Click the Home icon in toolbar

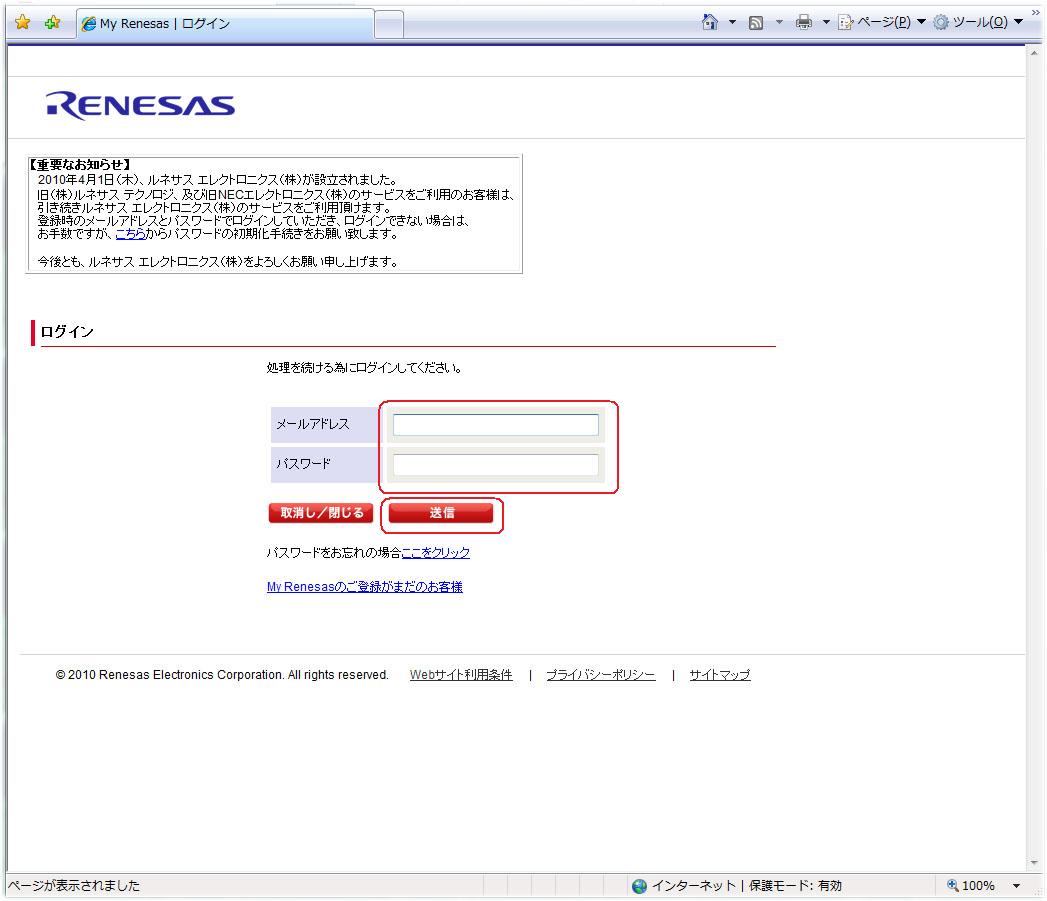[x=710, y=22]
